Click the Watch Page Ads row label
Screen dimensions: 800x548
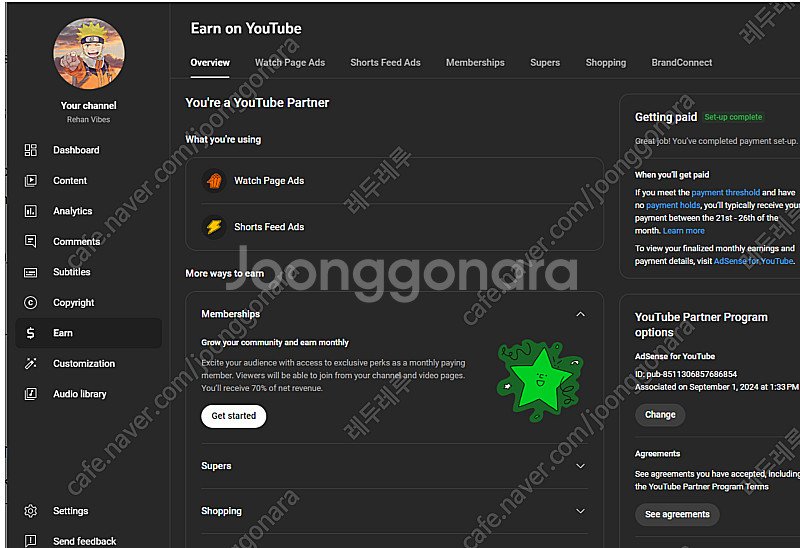click(x=269, y=181)
